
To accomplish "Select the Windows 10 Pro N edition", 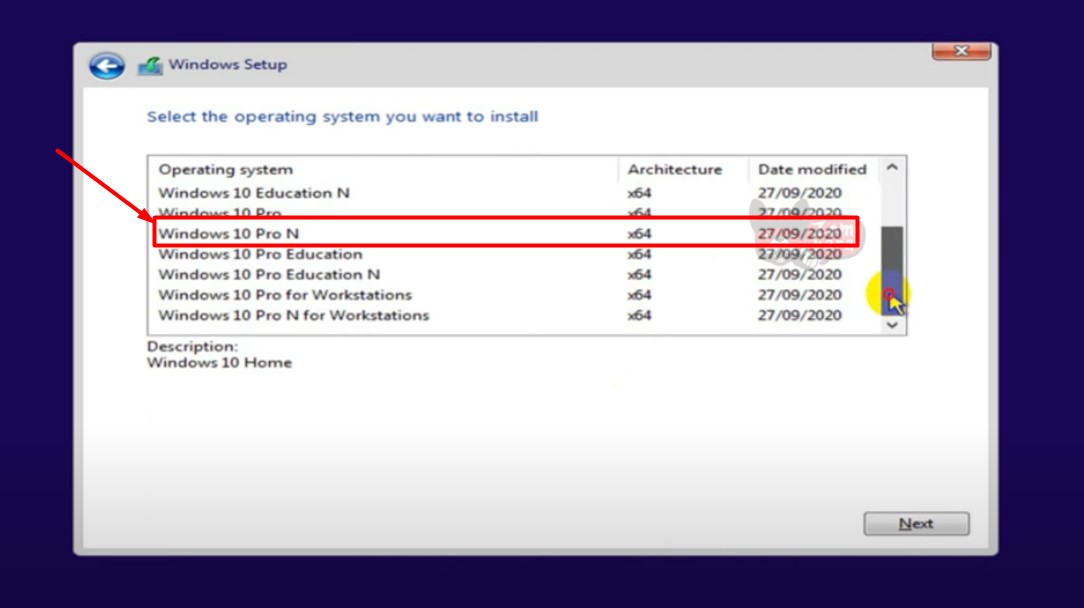I will tap(514, 234).
